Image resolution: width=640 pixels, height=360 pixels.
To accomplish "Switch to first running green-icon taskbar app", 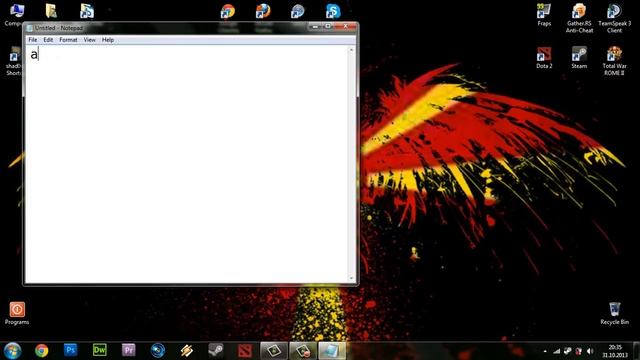I will coord(274,351).
